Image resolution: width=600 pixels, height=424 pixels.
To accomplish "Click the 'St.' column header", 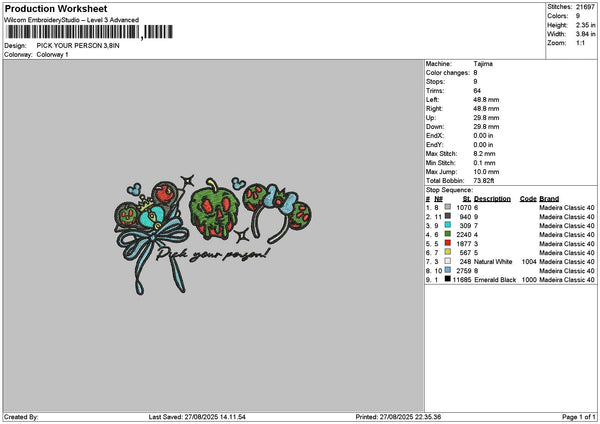I will coord(467,199).
